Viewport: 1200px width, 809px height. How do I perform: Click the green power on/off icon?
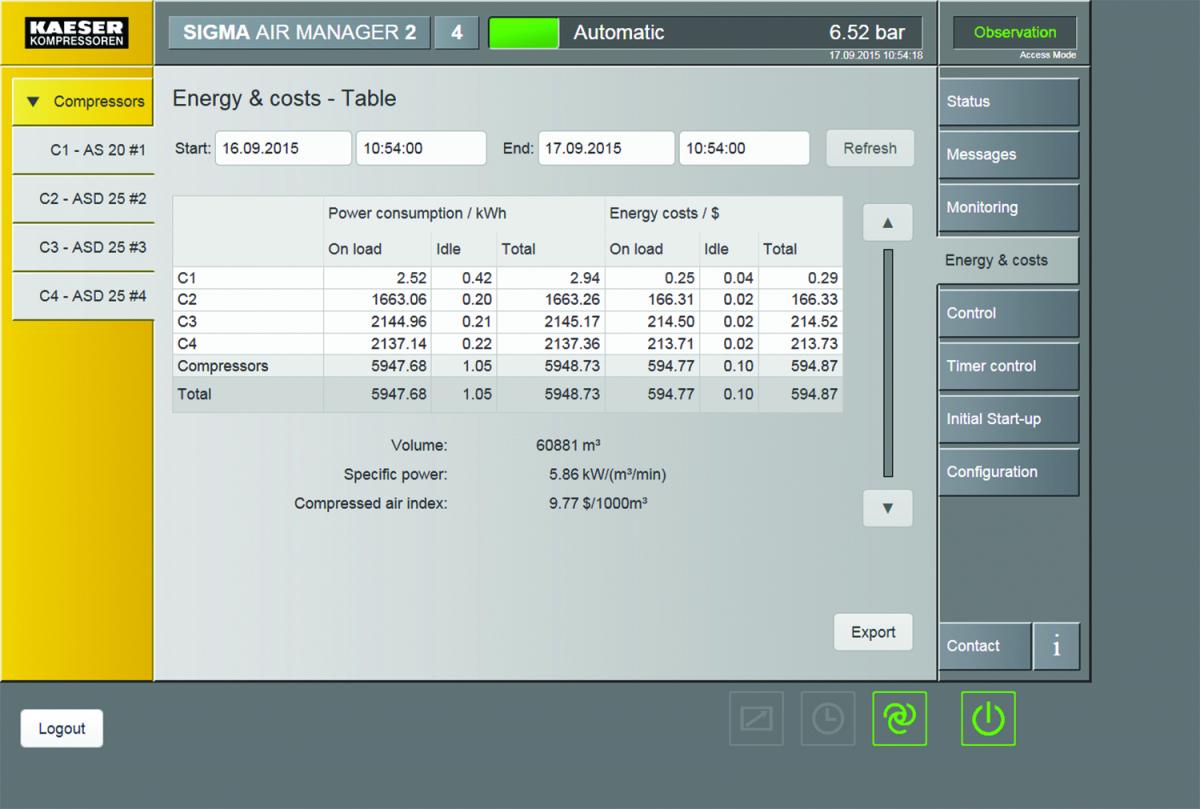[988, 718]
